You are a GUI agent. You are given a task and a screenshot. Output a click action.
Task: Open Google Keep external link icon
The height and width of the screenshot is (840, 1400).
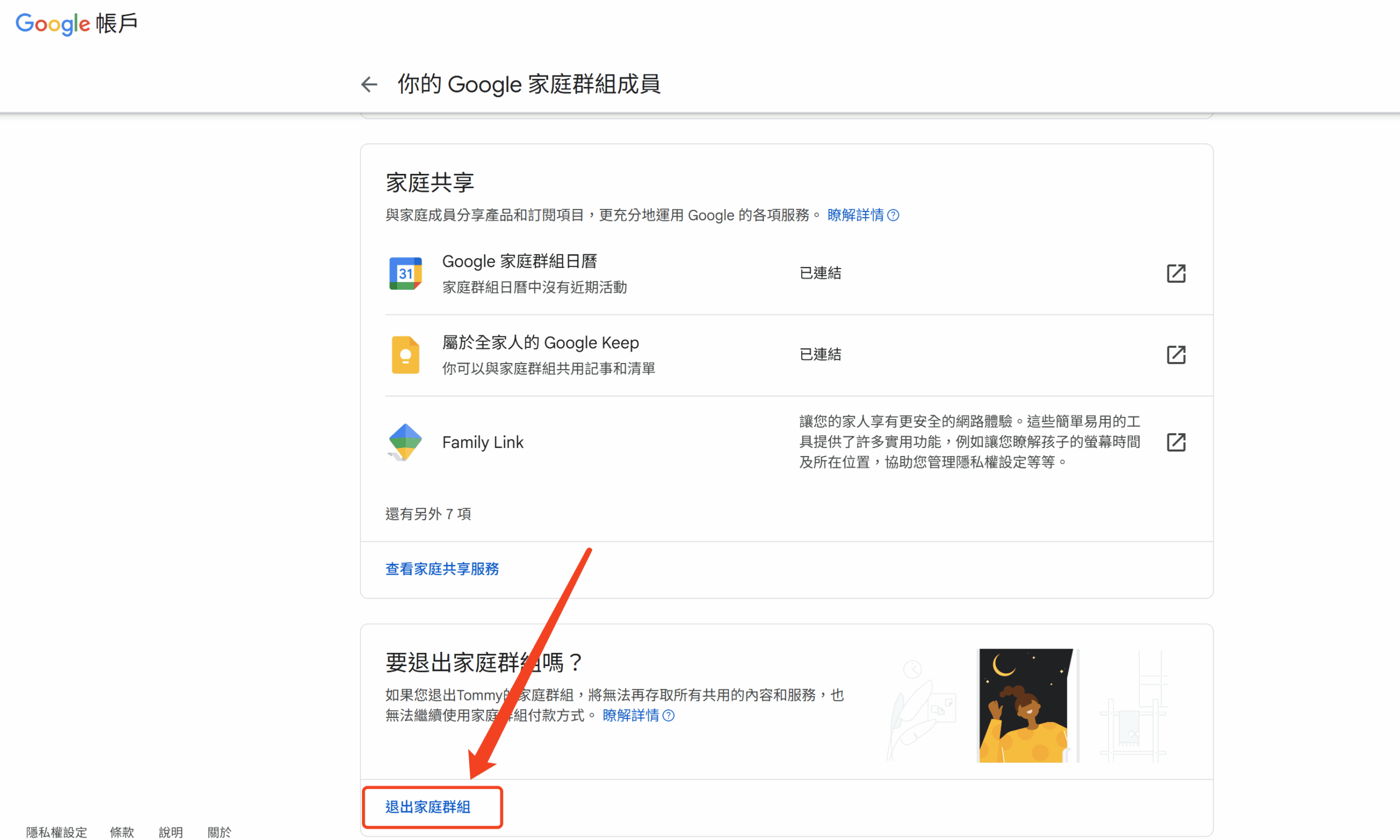pyautogui.click(x=1175, y=355)
